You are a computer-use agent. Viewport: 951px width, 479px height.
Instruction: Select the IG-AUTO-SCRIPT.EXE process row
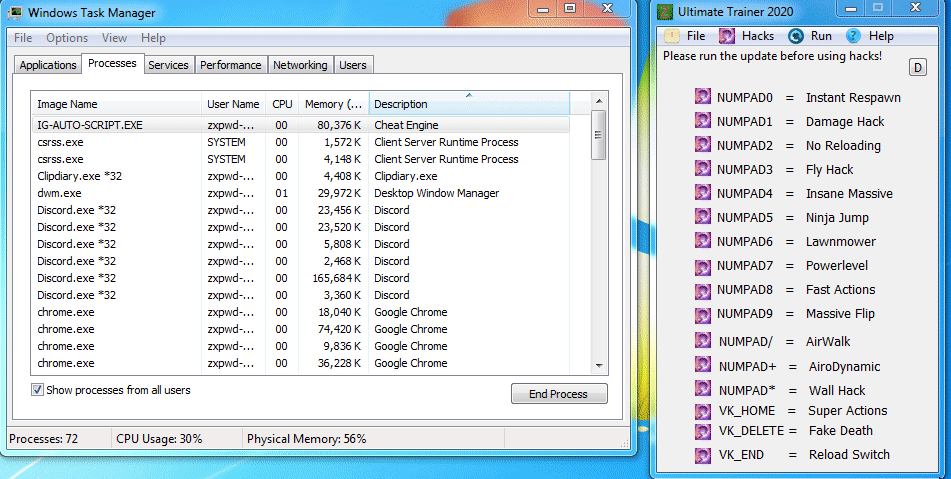point(90,125)
